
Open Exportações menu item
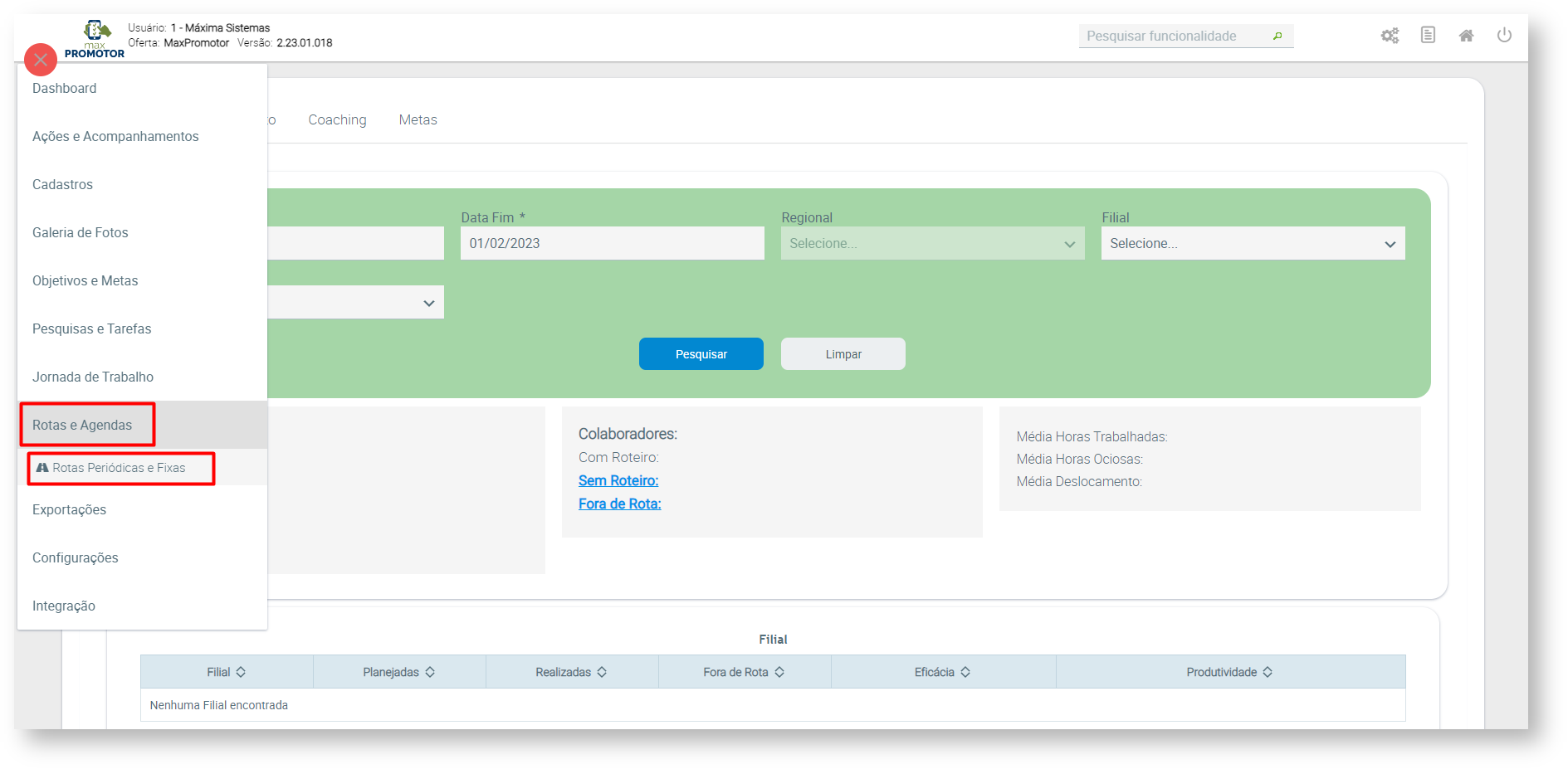pos(142,509)
